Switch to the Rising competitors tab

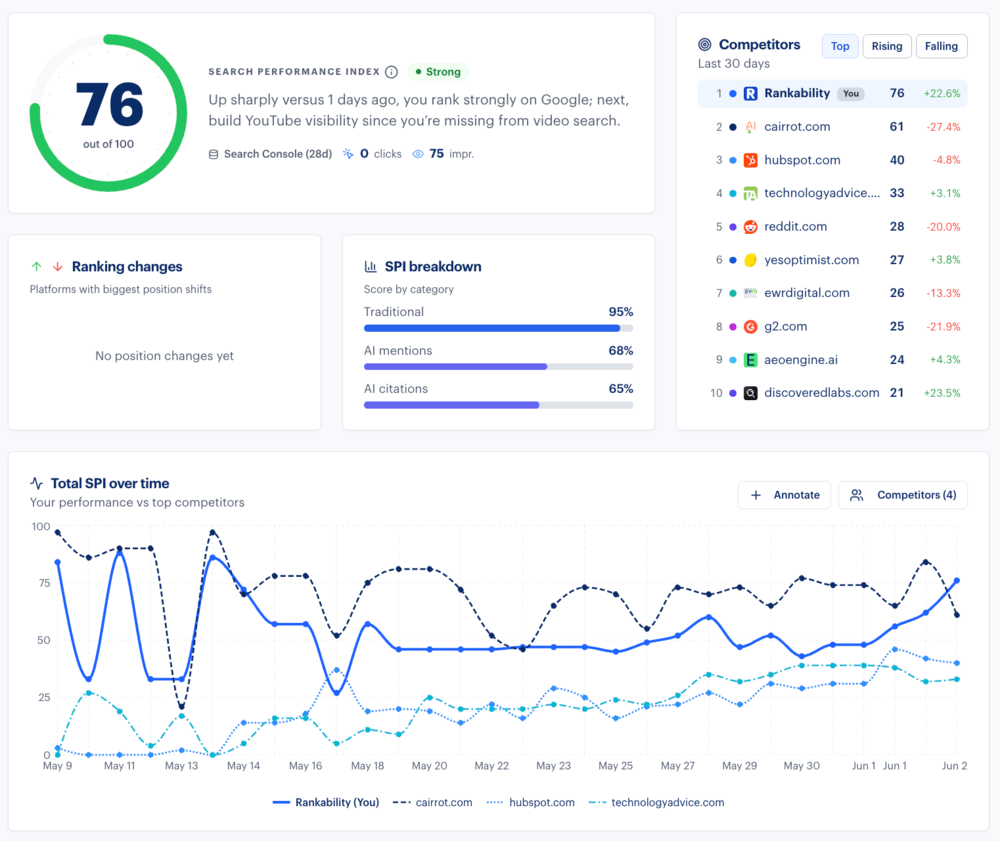[x=886, y=46]
